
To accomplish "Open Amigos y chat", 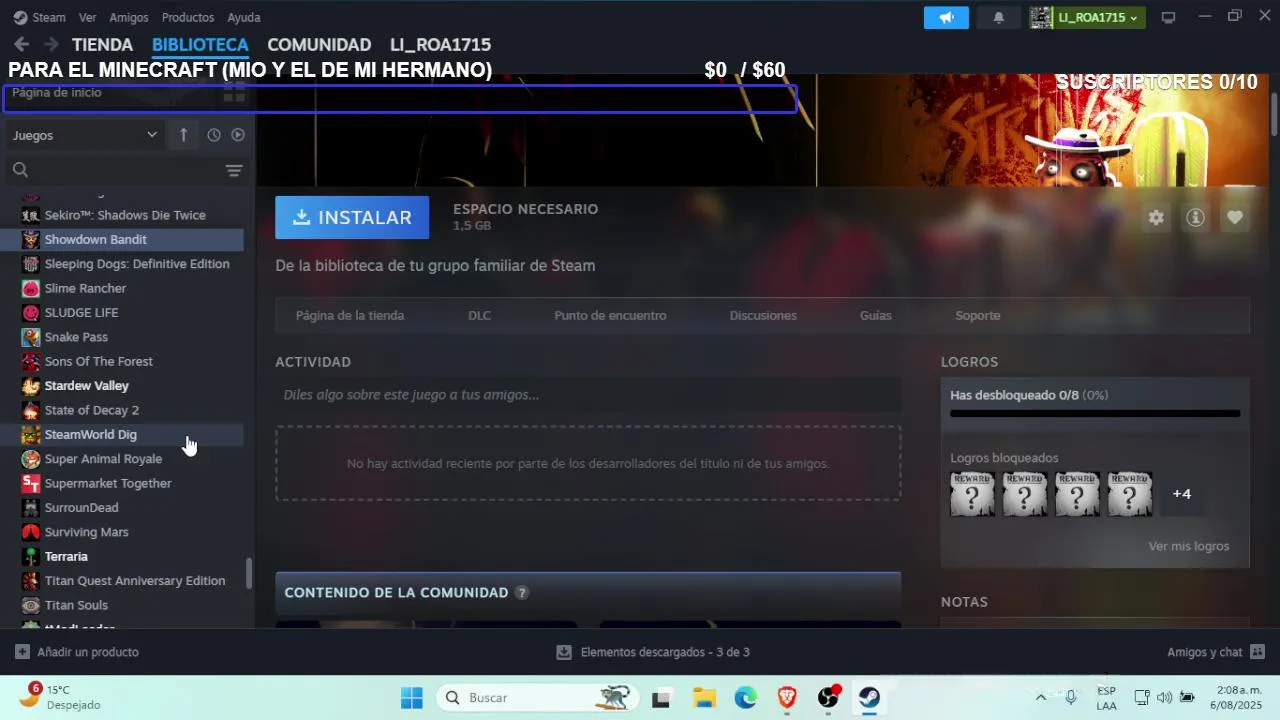I will coord(1216,652).
